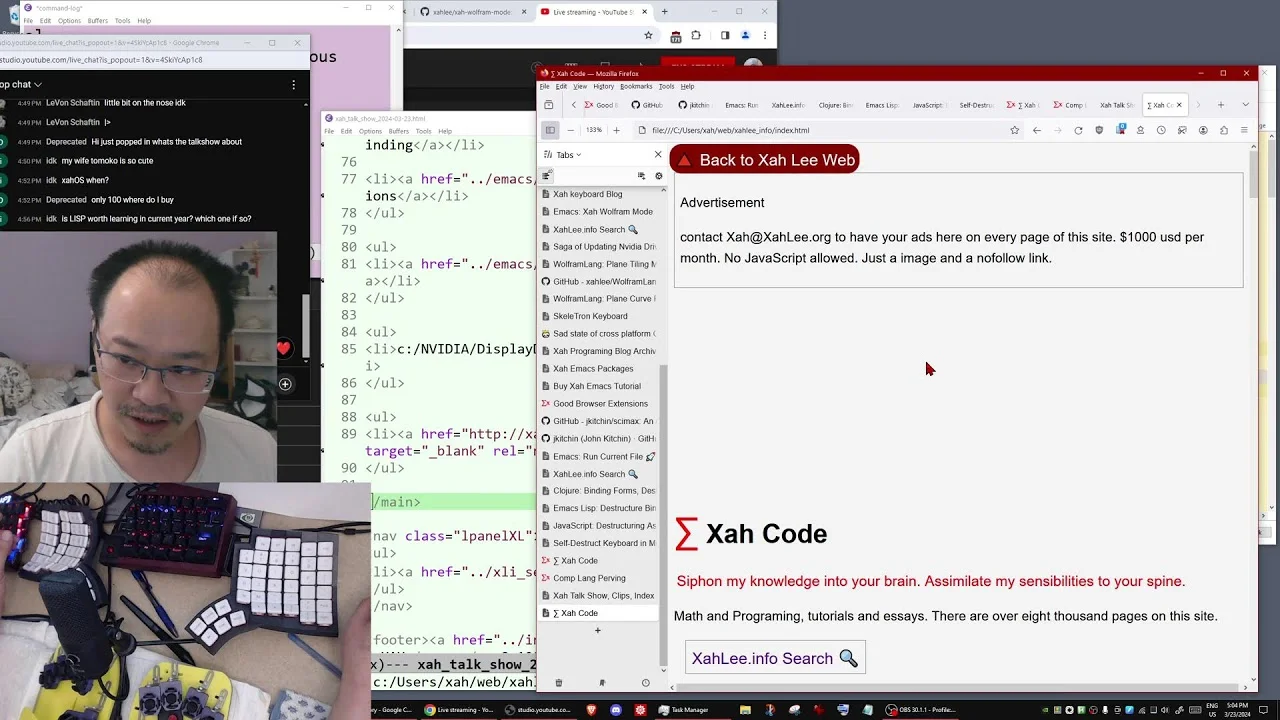Go back with Firefox back arrow
The image size is (1280, 720).
[1037, 130]
